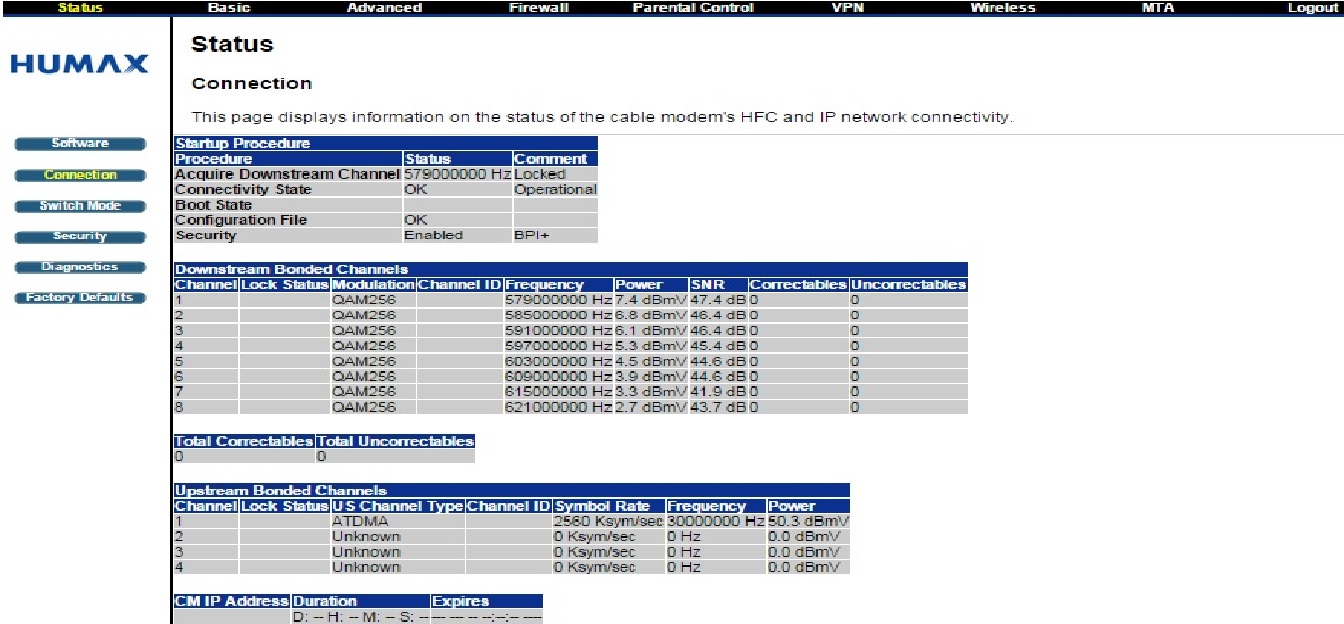Click the Locked comment cell
1344x624 pixels.
point(555,174)
